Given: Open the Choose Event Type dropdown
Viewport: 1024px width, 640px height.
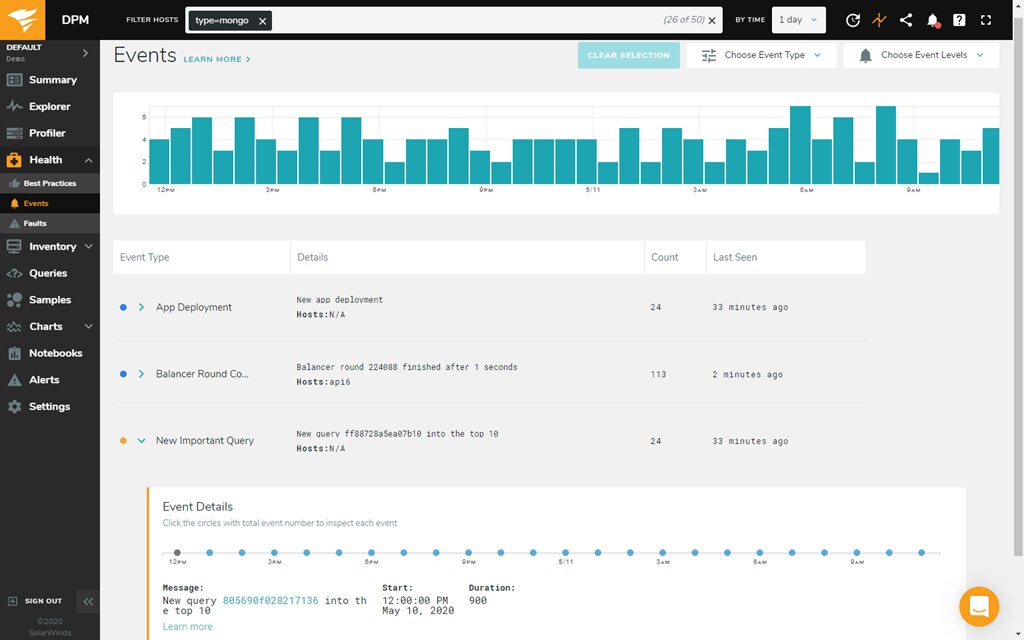Looking at the screenshot, I should tap(762, 55).
